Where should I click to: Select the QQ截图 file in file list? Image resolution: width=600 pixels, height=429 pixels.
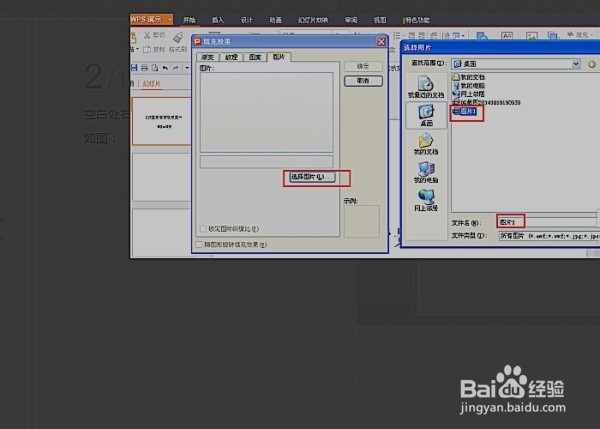coord(486,103)
